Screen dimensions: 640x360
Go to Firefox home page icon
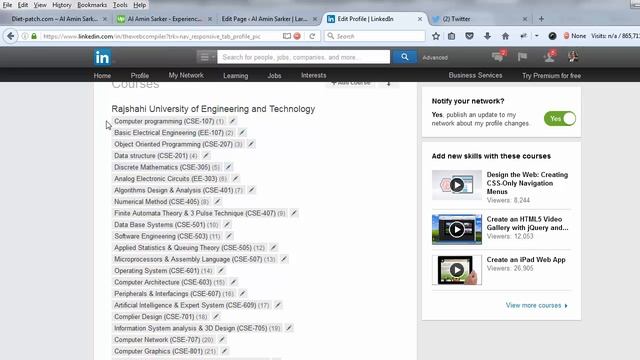pos(505,36)
